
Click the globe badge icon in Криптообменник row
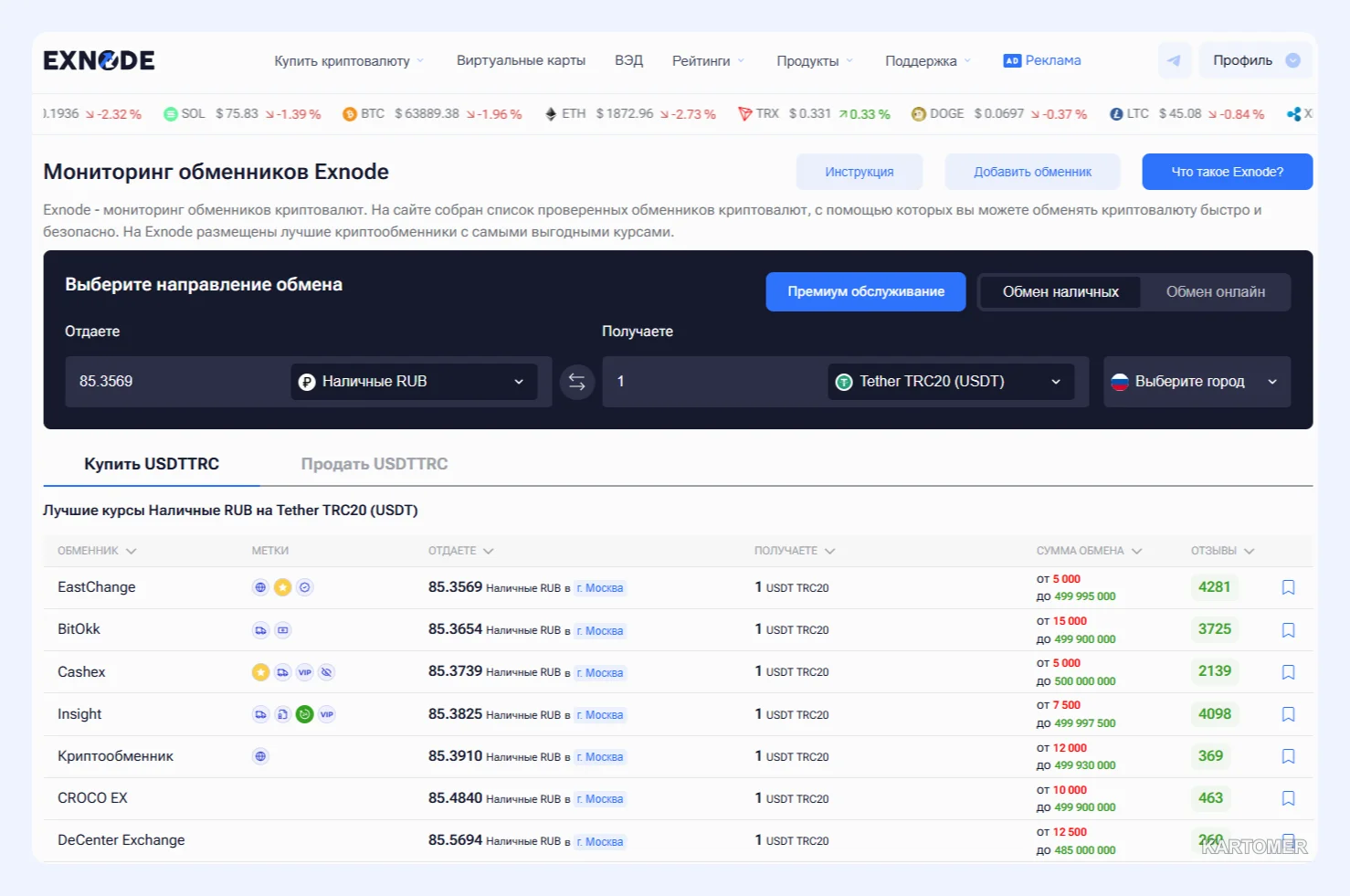(x=260, y=756)
